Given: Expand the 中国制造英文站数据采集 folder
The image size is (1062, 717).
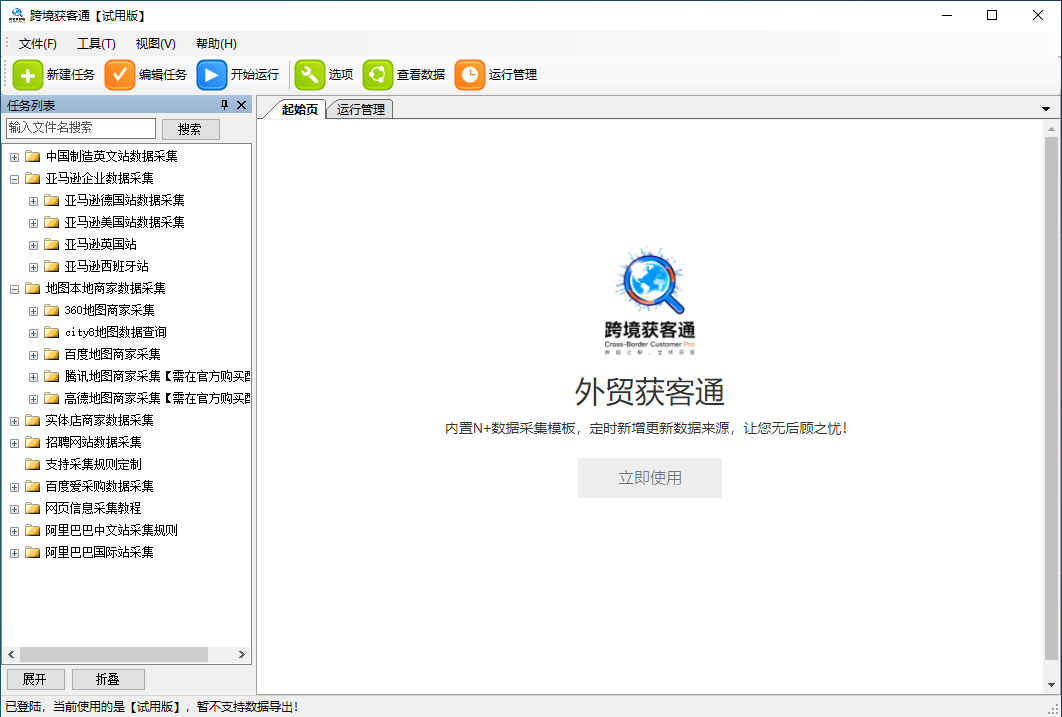Looking at the screenshot, I should [x=14, y=157].
